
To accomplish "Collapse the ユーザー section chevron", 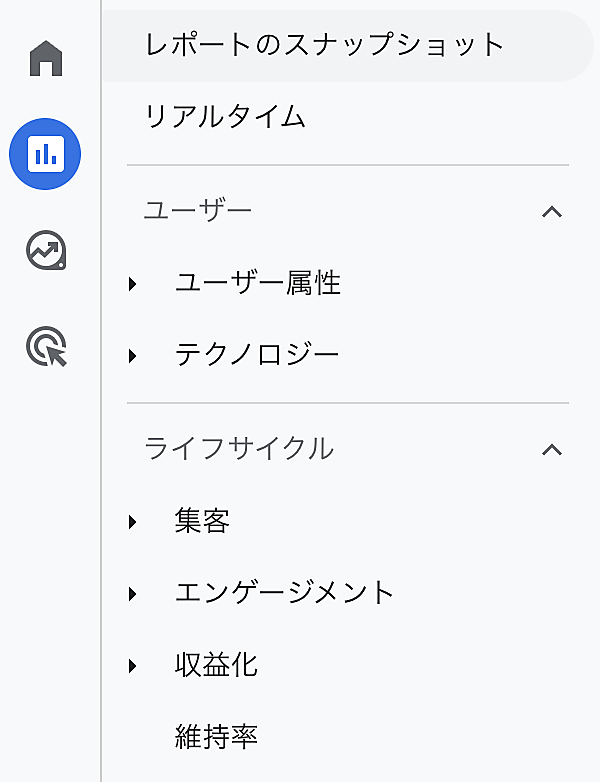I will click(x=551, y=211).
